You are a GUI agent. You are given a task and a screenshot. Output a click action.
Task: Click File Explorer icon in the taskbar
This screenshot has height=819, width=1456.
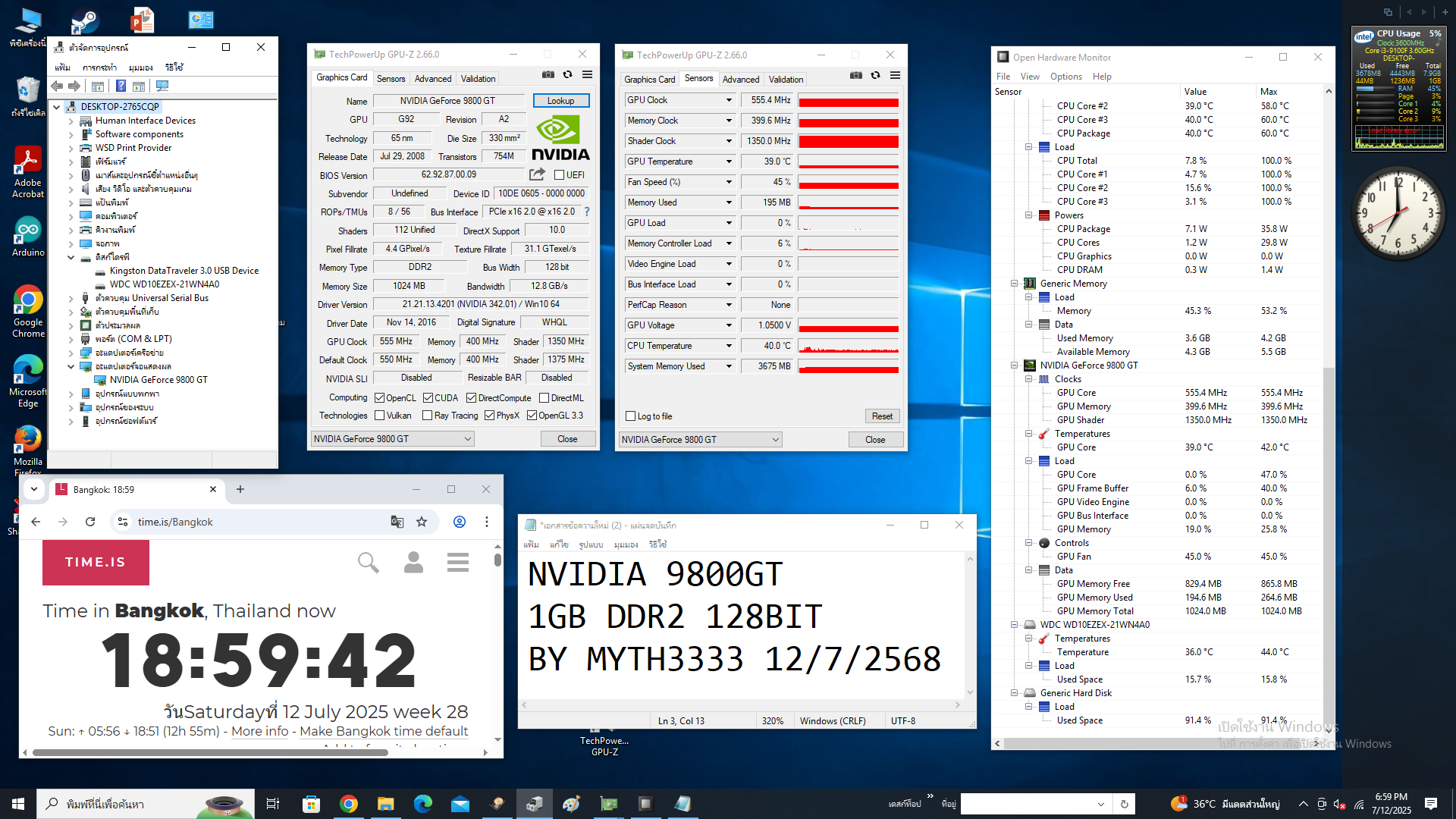386,804
